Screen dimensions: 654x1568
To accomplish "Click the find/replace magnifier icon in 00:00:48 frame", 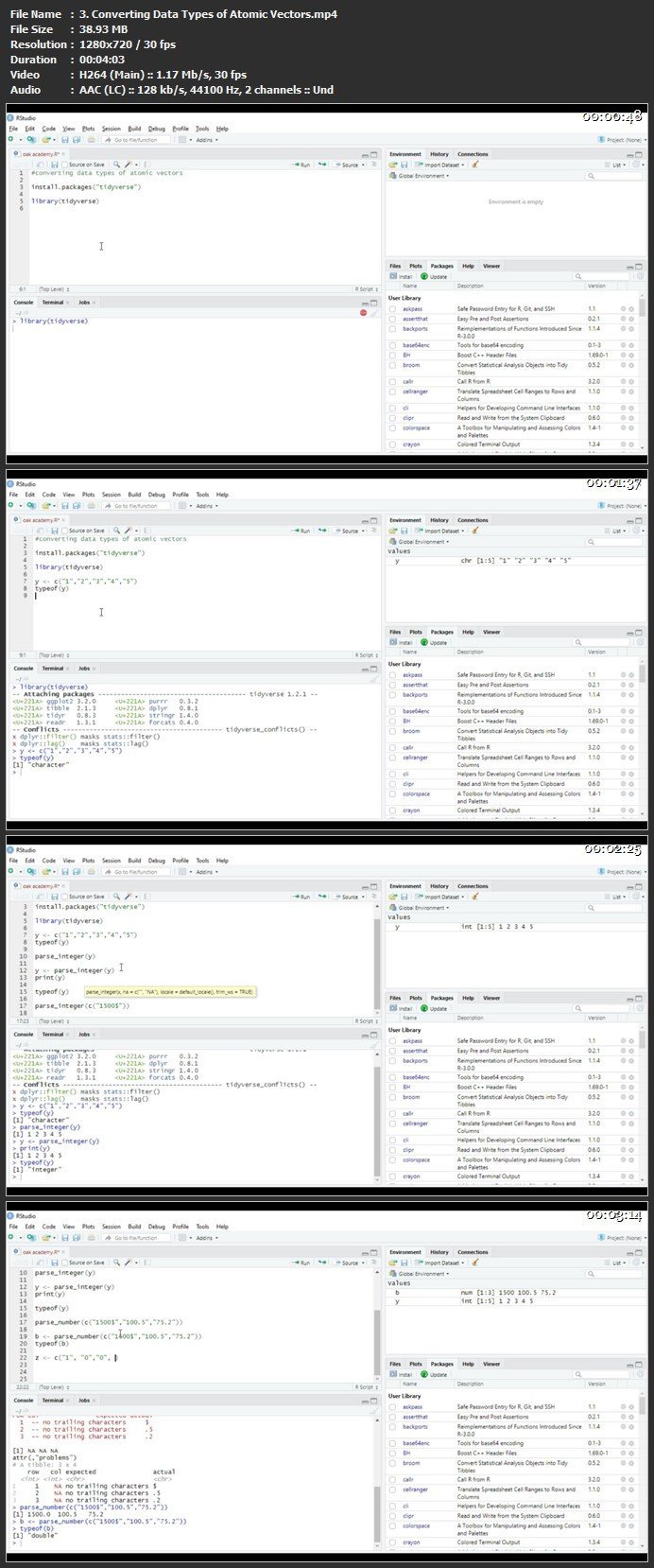I will (x=116, y=165).
